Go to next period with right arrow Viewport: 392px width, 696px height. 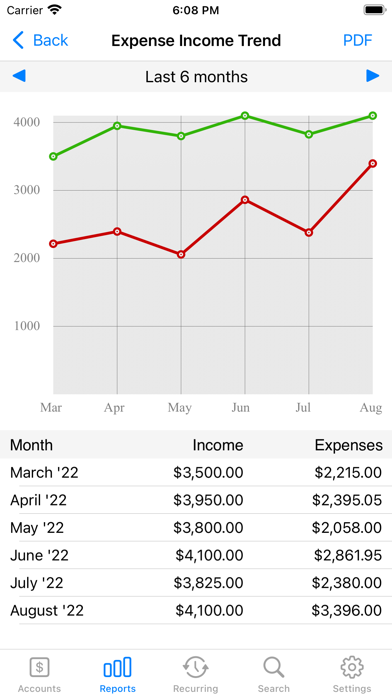(373, 76)
